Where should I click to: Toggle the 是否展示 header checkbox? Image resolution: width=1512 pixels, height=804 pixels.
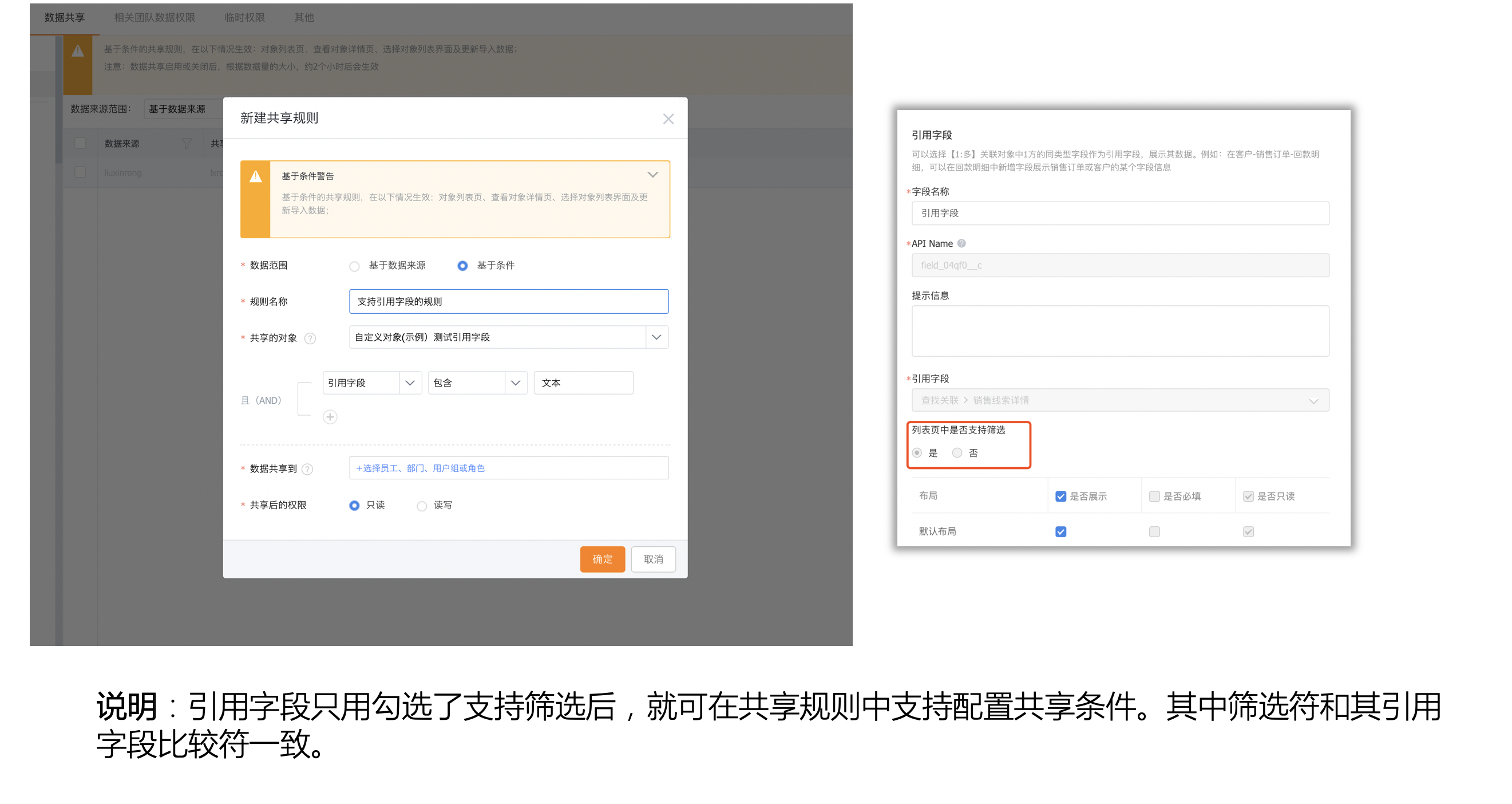[1060, 497]
